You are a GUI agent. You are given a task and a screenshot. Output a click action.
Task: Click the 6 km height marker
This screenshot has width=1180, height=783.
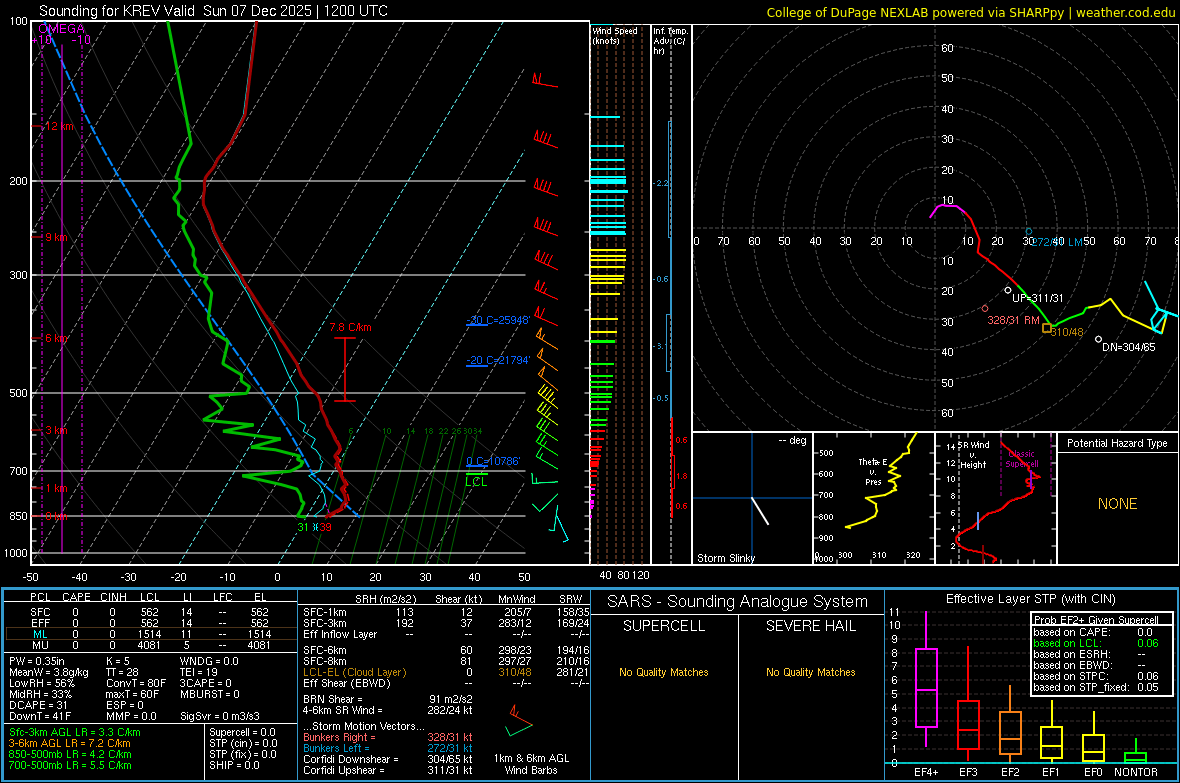[56, 338]
